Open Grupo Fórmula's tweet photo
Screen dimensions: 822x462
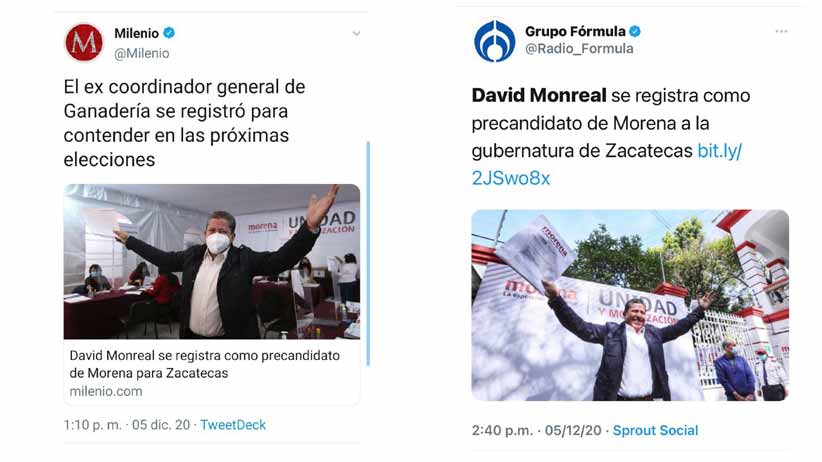(x=630, y=305)
